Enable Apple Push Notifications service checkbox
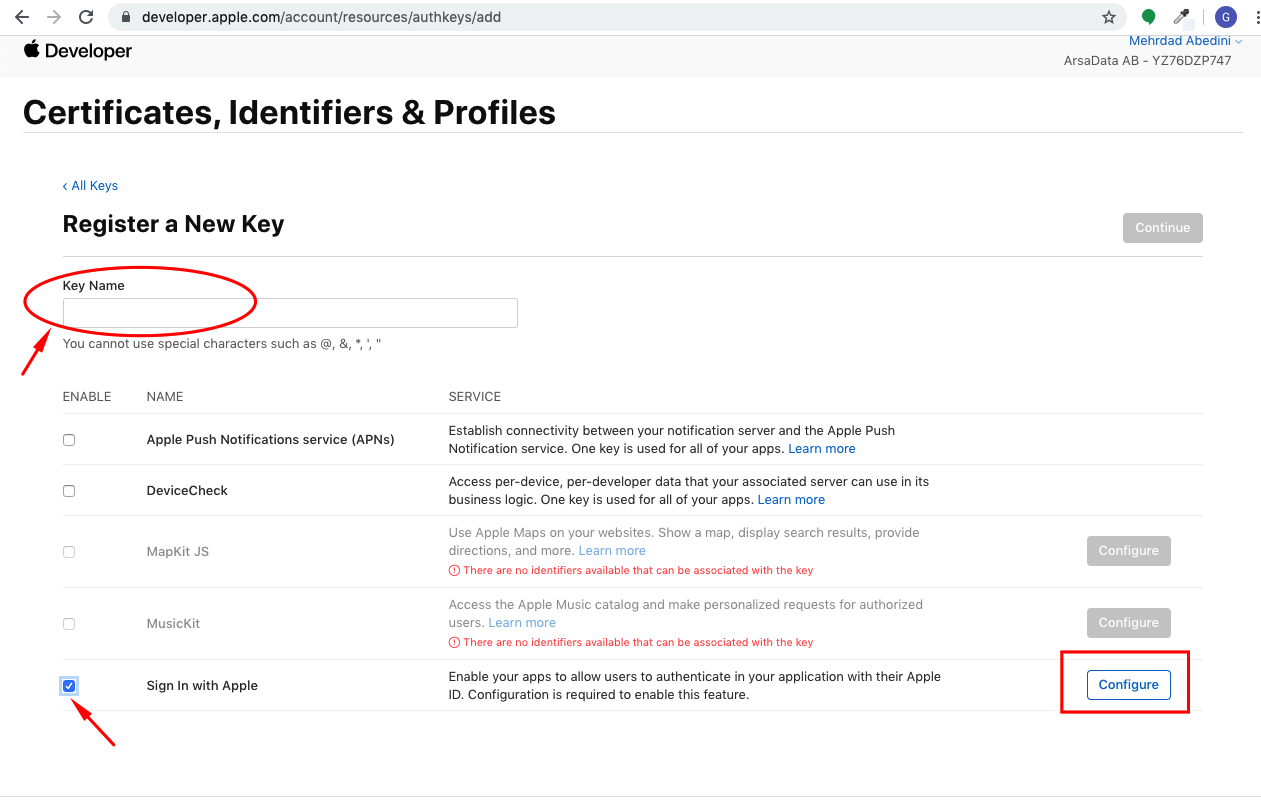 69,440
